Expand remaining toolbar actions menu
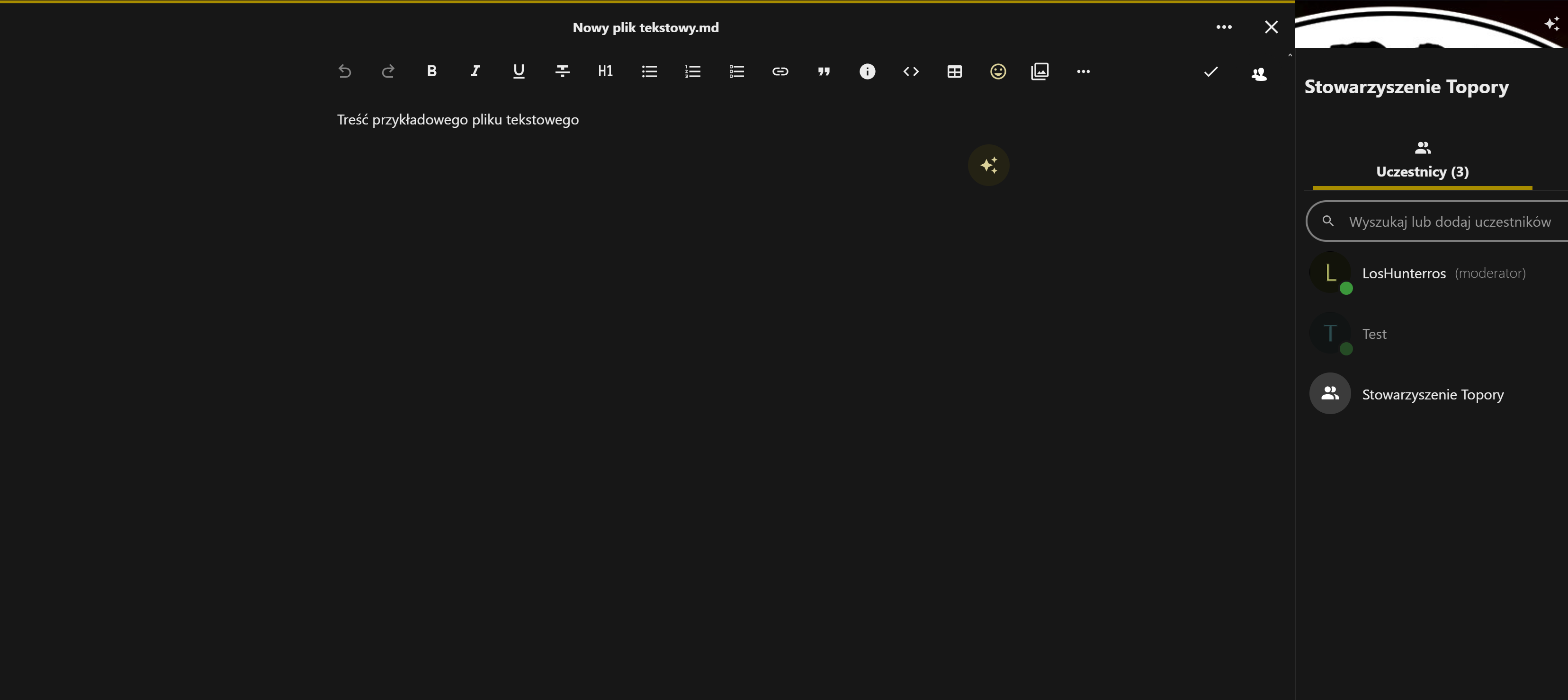This screenshot has height=700, width=1568. click(1084, 72)
